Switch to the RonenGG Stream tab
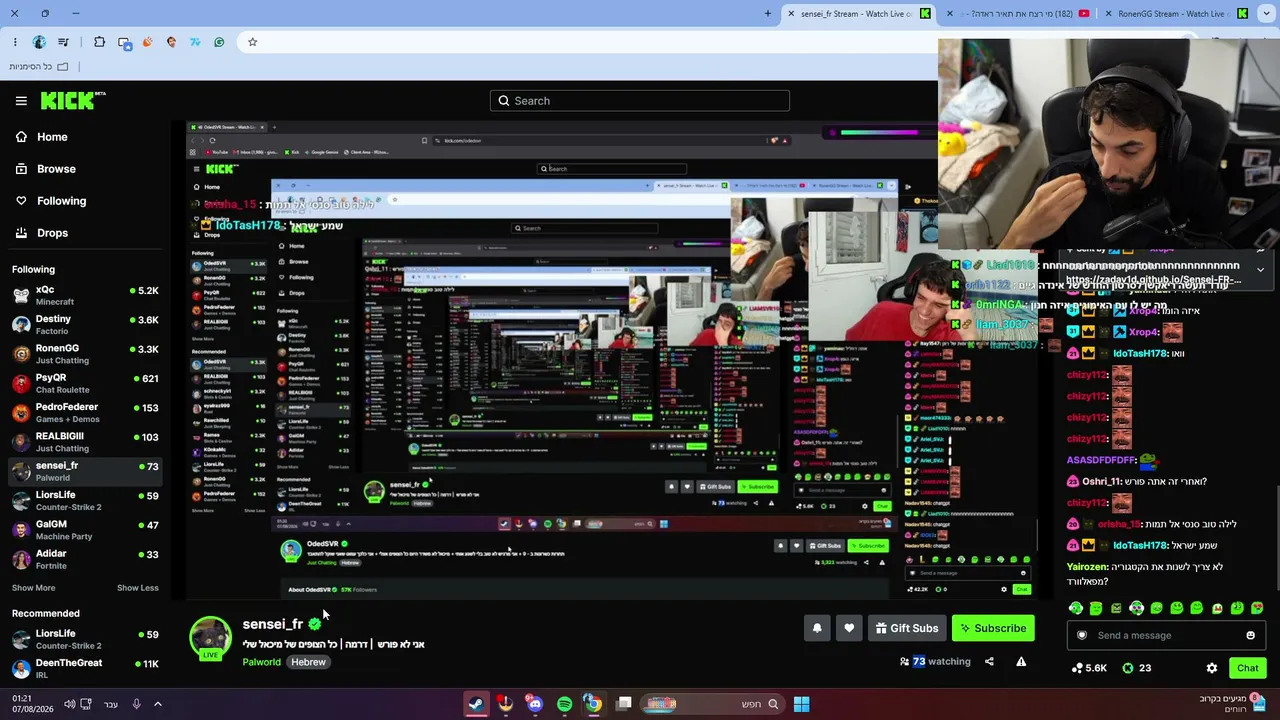Screen dimensions: 1280x720 click(x=1175, y=14)
